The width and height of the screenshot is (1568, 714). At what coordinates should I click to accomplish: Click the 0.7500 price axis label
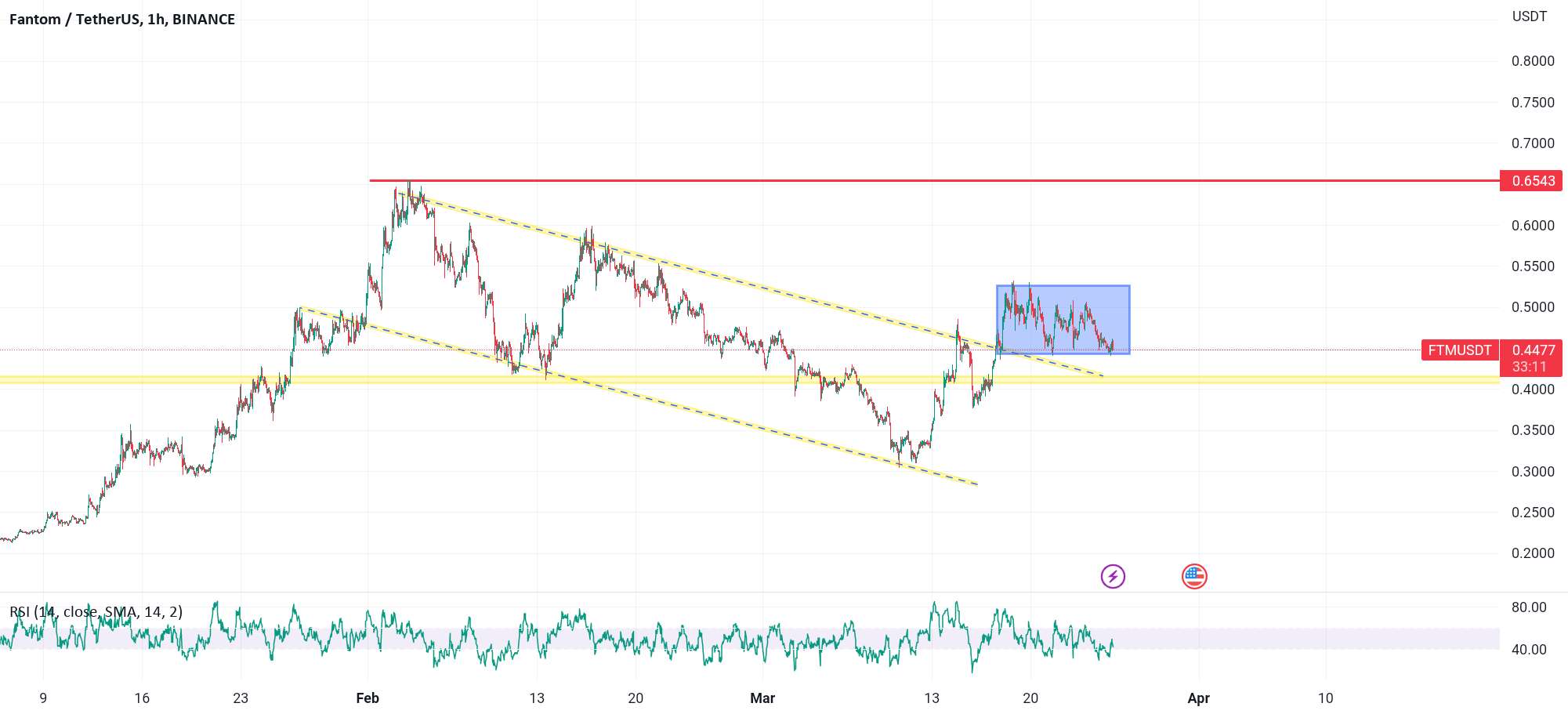coord(1533,103)
